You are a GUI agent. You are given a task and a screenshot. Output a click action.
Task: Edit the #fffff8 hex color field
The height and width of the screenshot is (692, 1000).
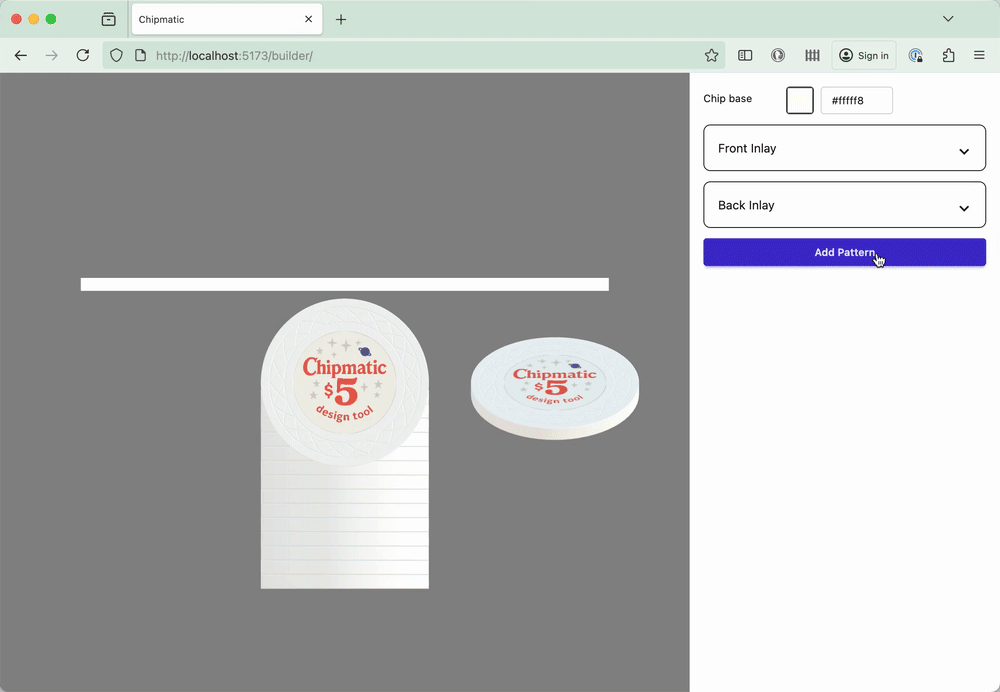coord(857,100)
